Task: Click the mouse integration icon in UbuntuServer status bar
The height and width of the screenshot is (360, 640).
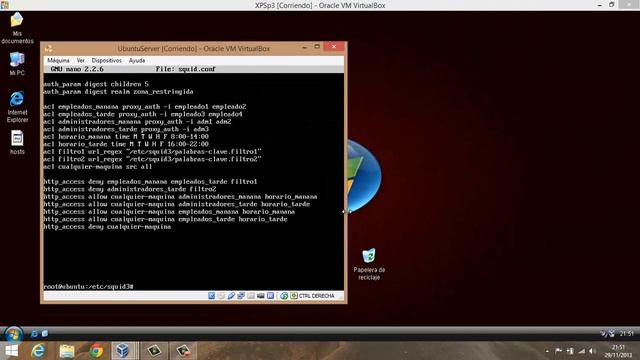Action: tap(284, 296)
